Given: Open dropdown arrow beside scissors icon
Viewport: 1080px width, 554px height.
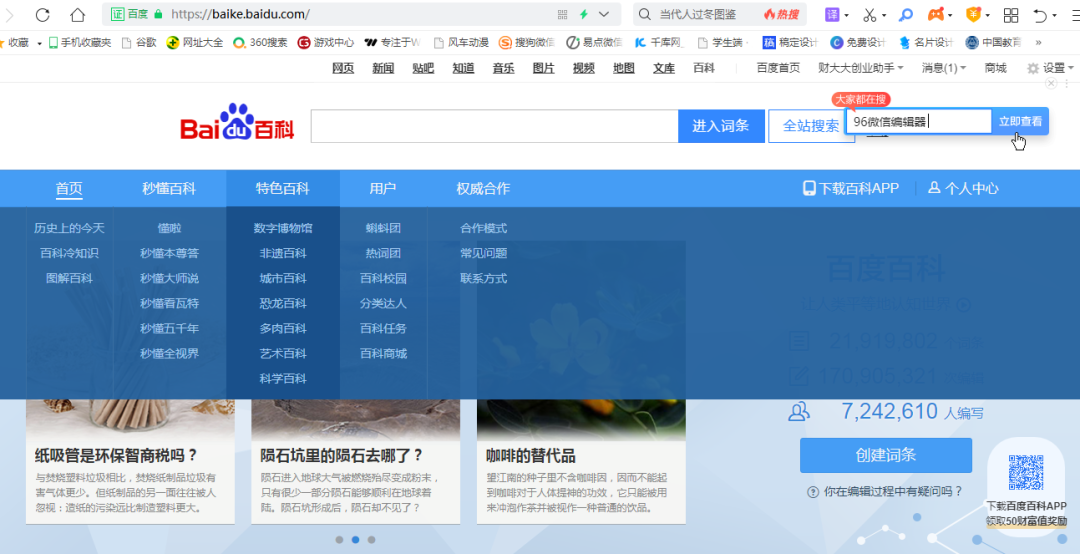Looking at the screenshot, I should (884, 15).
